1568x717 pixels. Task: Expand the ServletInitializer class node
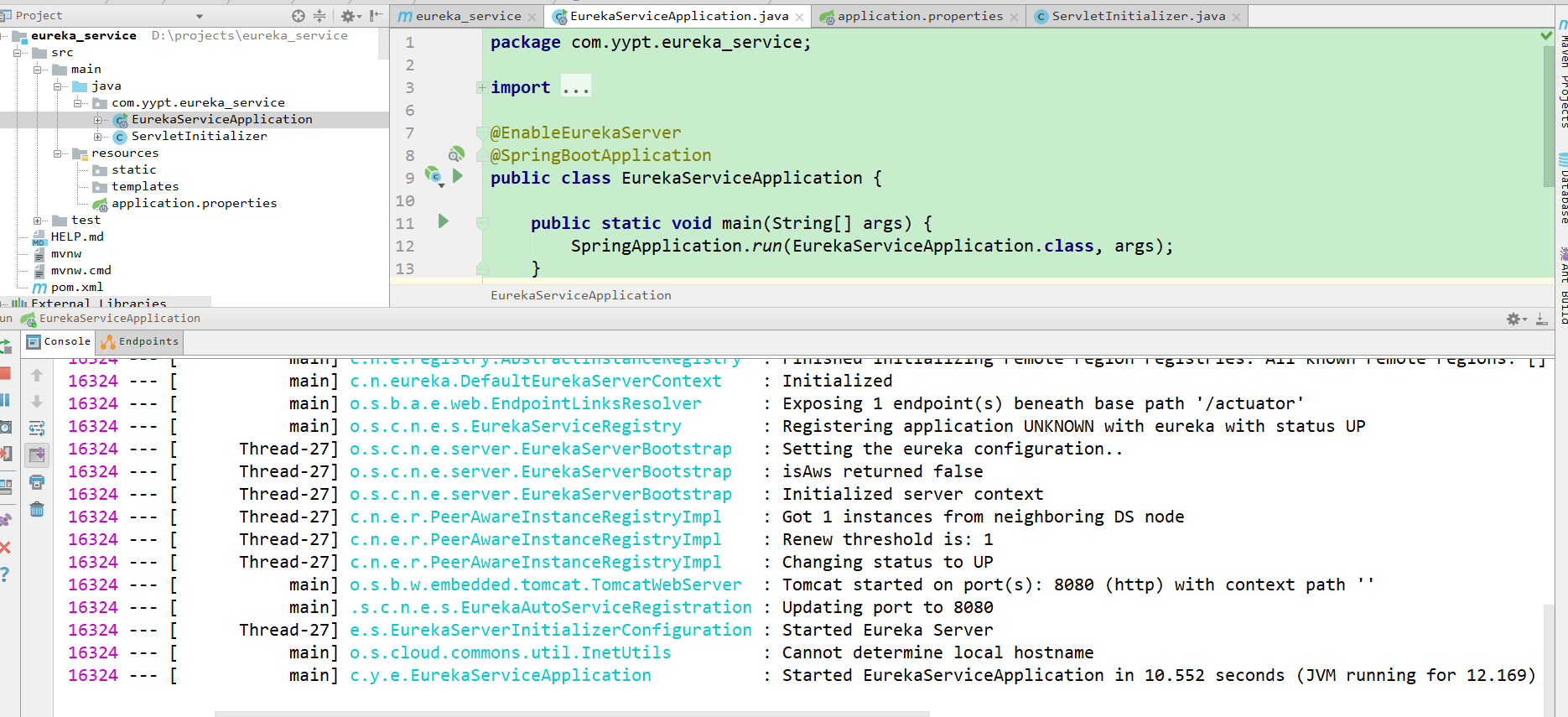[98, 137]
